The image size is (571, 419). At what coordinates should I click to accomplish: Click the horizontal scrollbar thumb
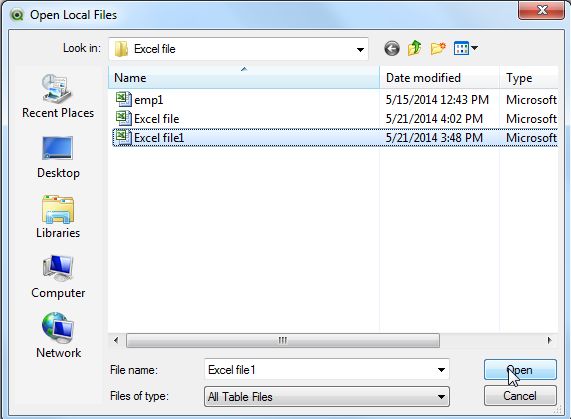(283, 340)
